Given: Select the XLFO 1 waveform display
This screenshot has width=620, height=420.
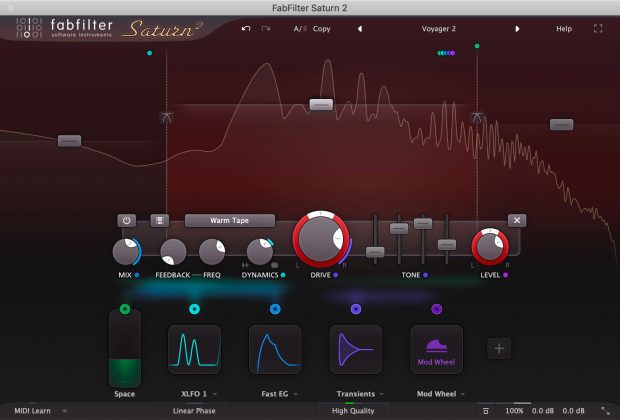Looking at the screenshot, I should point(194,349).
